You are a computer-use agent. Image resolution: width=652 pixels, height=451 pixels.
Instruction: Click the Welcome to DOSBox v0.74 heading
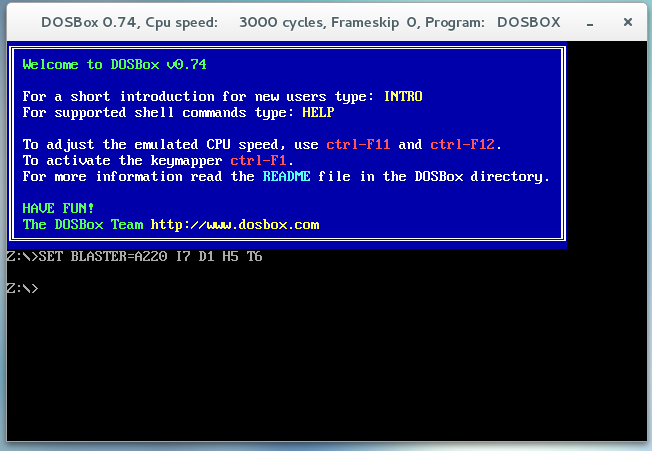[114, 64]
